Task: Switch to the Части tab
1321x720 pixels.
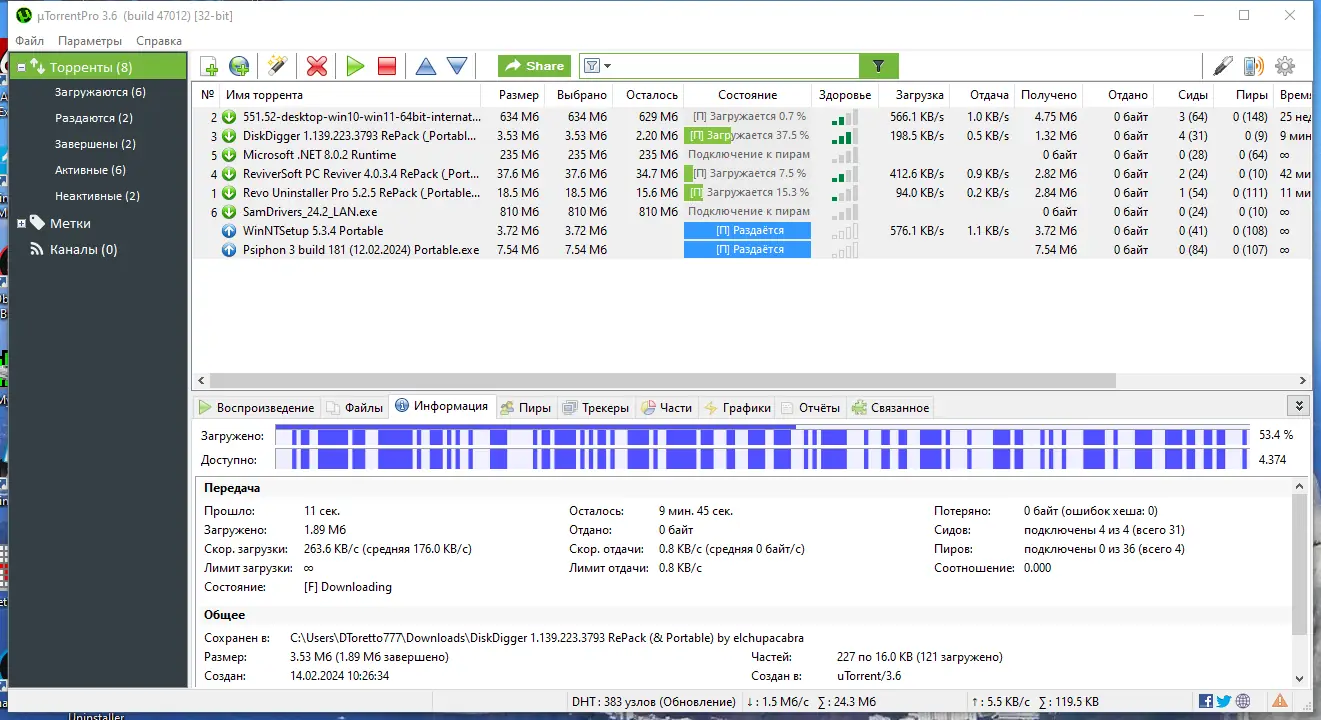Action: tap(666, 407)
